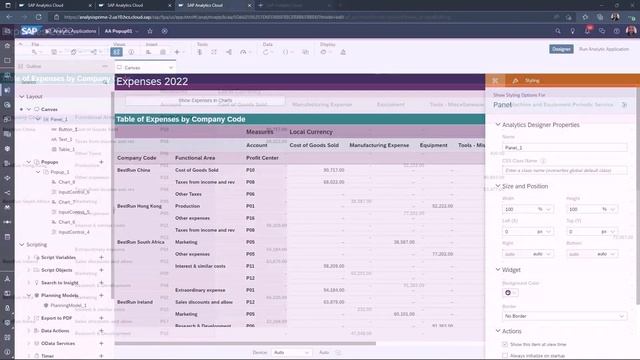Open the Width unit dropdown
The width and height of the screenshot is (640, 360).
pos(544,209)
